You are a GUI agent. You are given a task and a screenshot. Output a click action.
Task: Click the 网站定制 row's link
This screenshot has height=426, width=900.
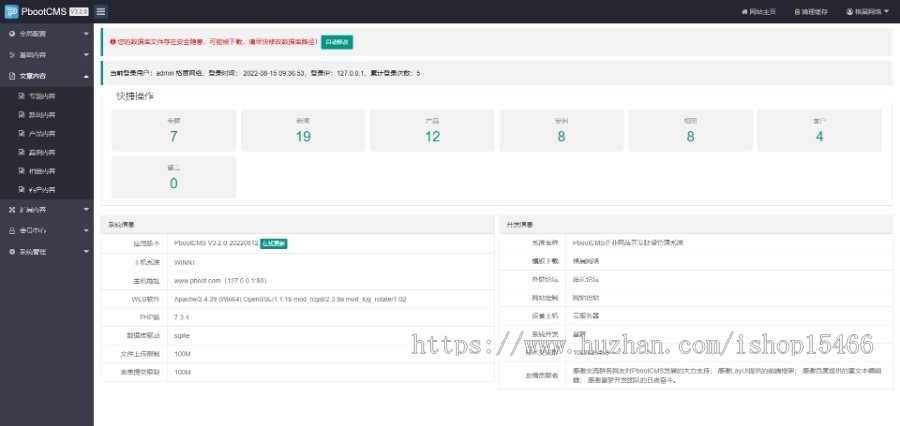(585, 298)
